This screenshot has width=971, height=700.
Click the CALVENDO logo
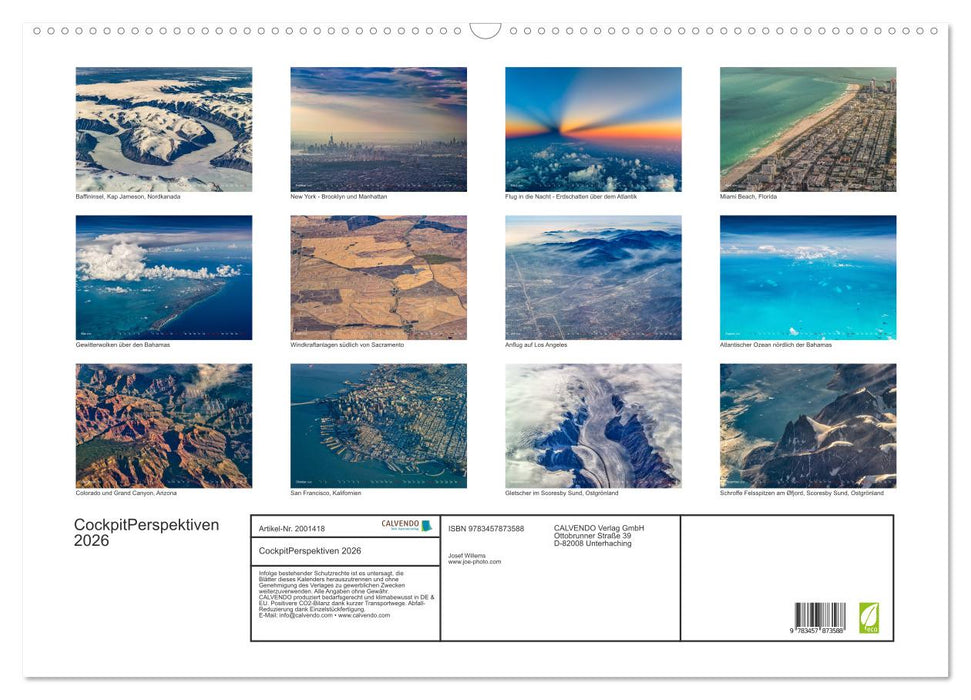[406, 525]
